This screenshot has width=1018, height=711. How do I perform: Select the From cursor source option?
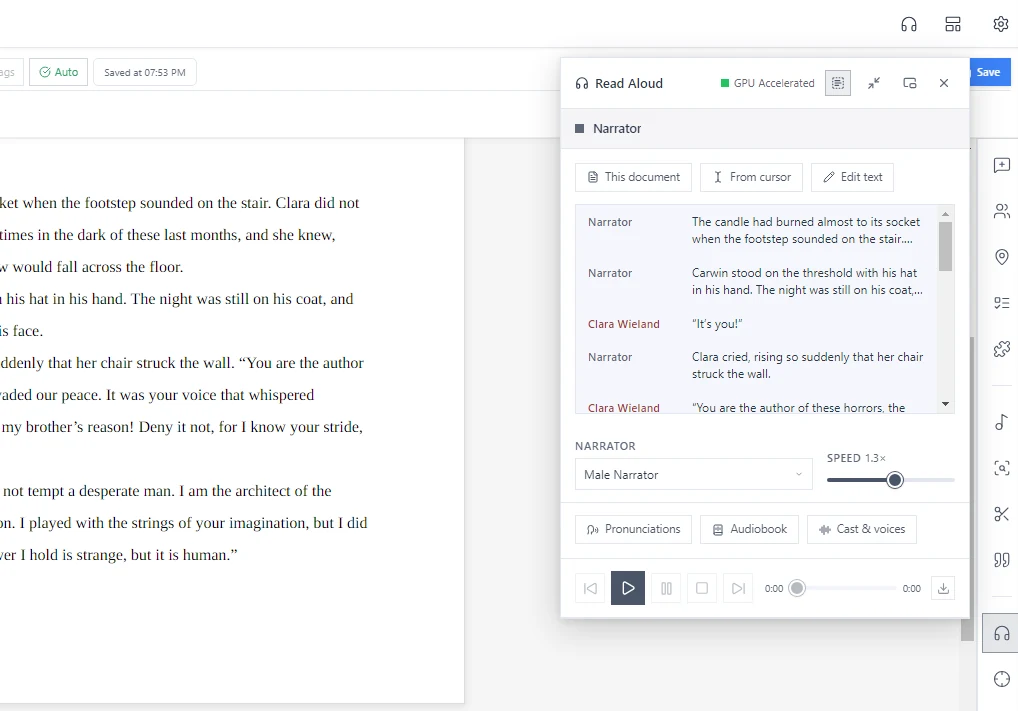[x=751, y=177]
